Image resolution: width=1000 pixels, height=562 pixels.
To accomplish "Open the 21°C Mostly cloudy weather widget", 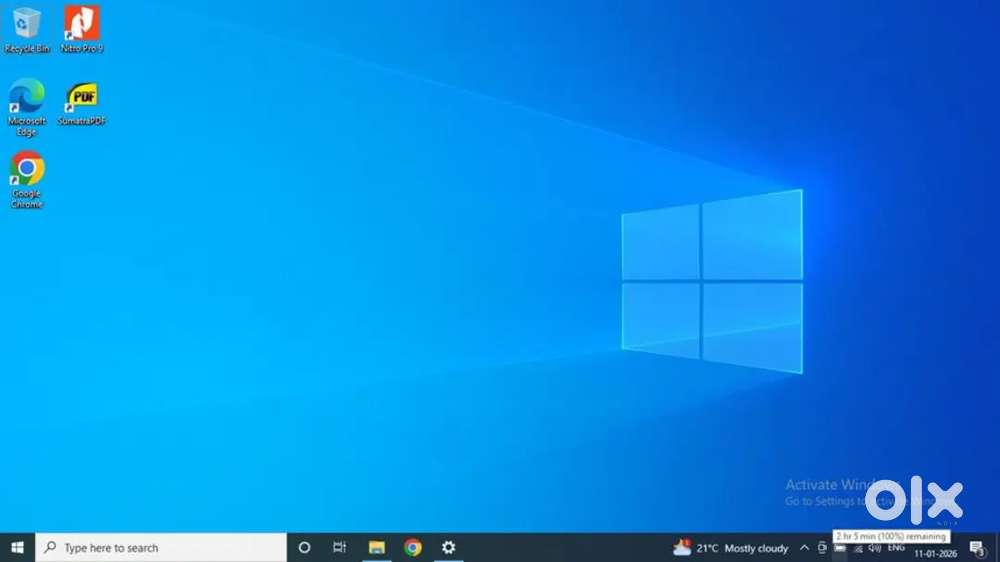I will (x=732, y=548).
